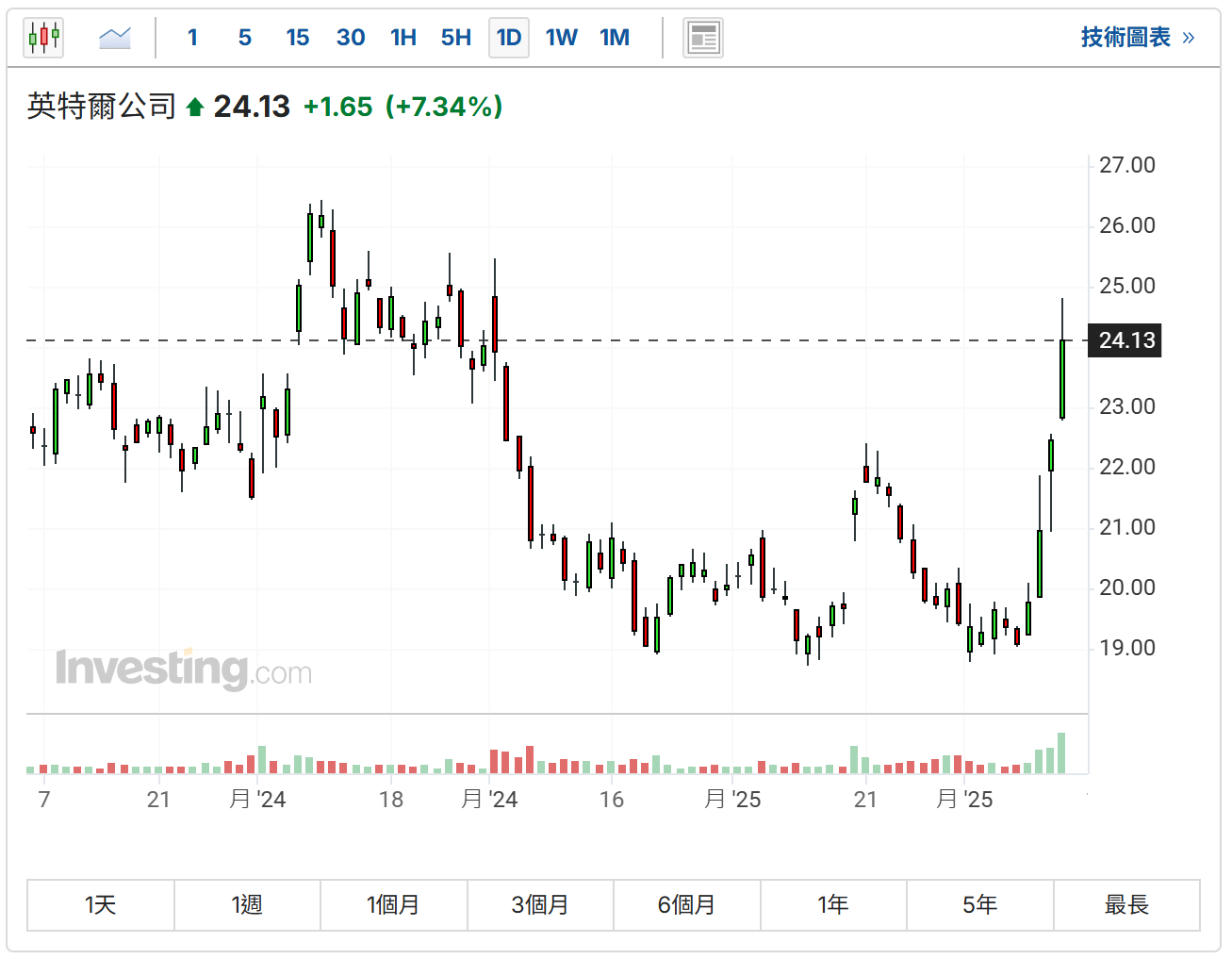Select the candlestick chart type icon

click(x=43, y=38)
